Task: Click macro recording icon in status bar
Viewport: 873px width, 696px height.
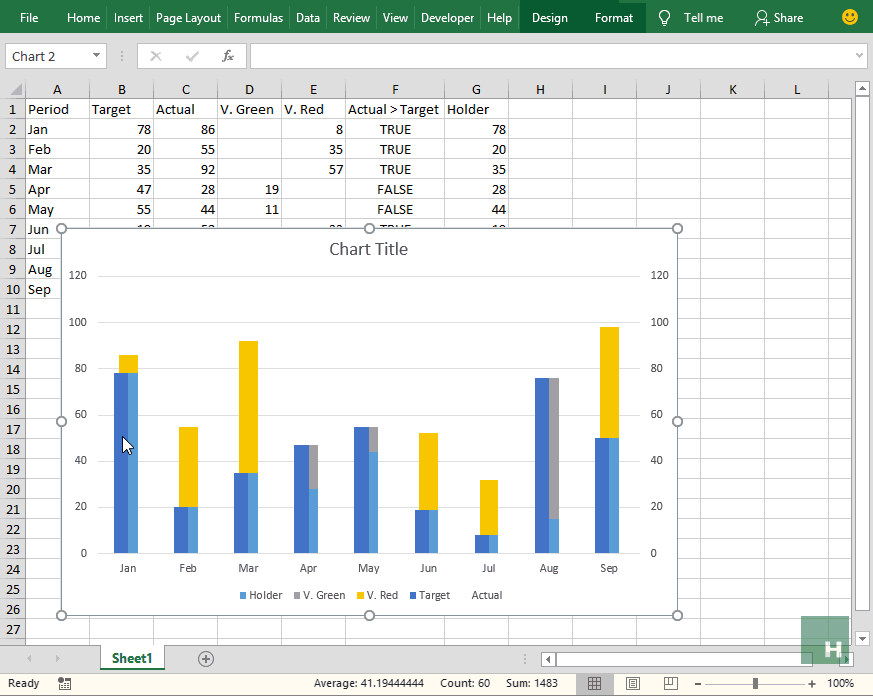Action: coord(64,683)
